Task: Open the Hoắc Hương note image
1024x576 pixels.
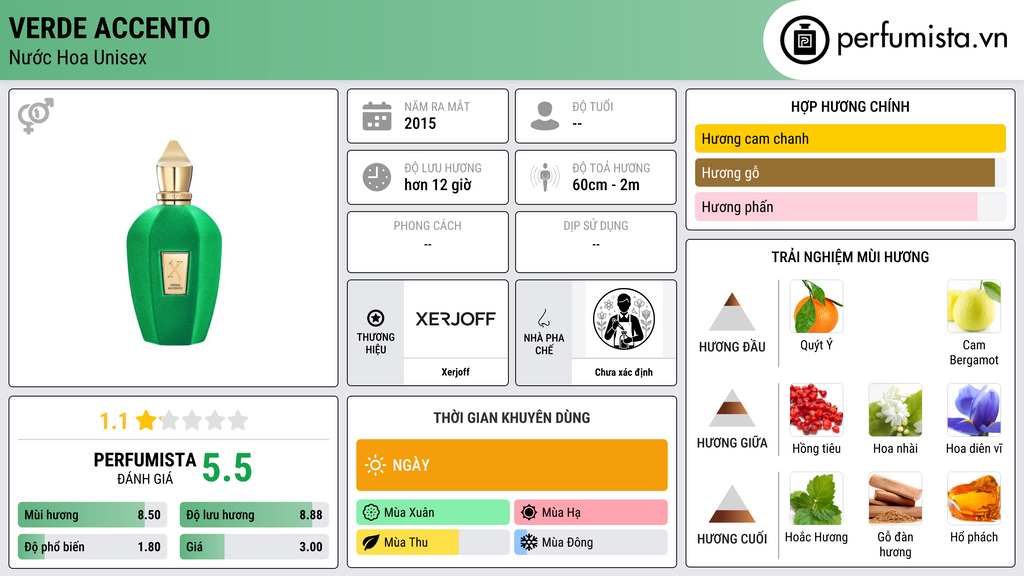Action: pos(816,498)
